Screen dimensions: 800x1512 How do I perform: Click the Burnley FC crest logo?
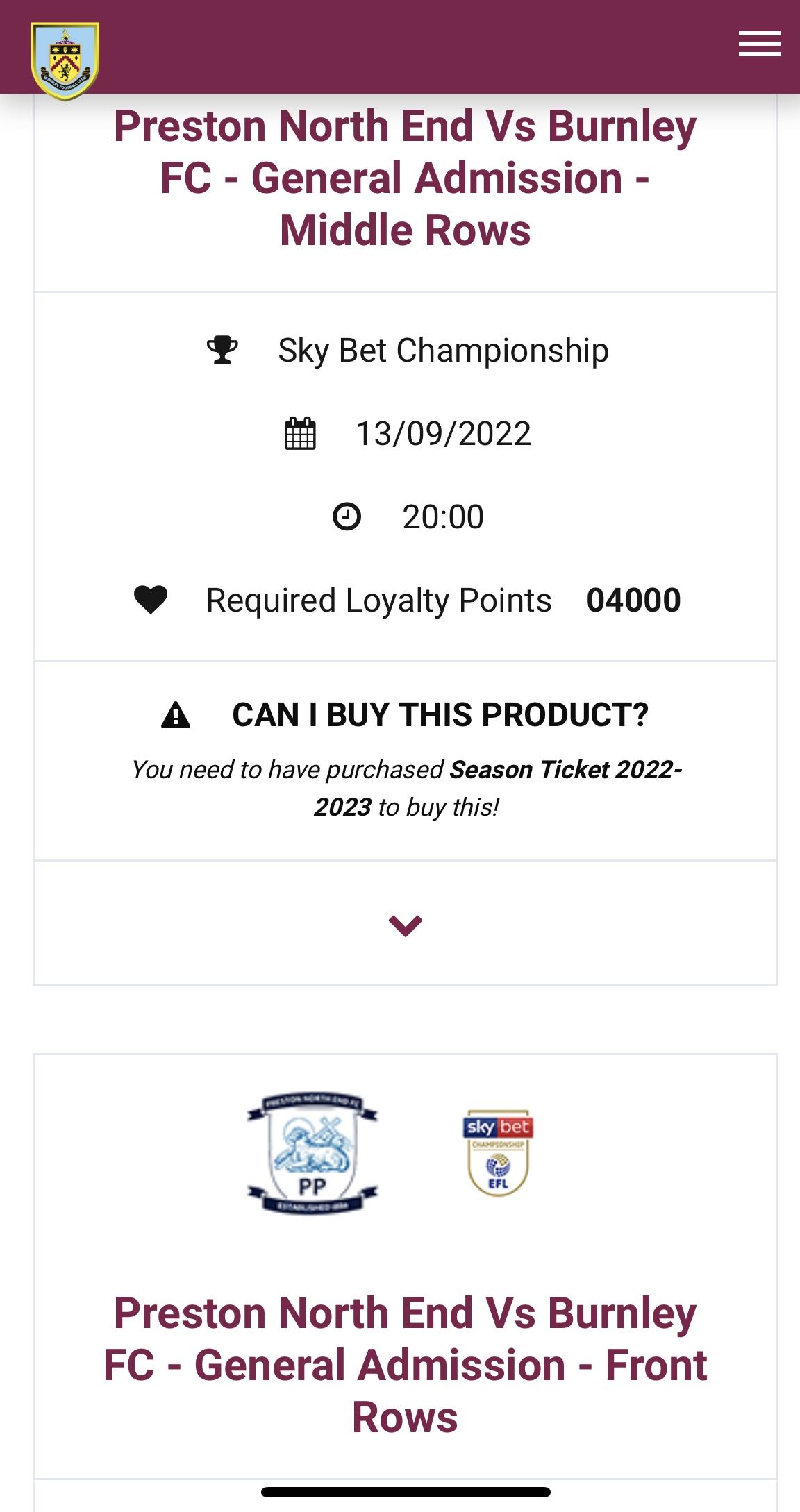(65, 61)
